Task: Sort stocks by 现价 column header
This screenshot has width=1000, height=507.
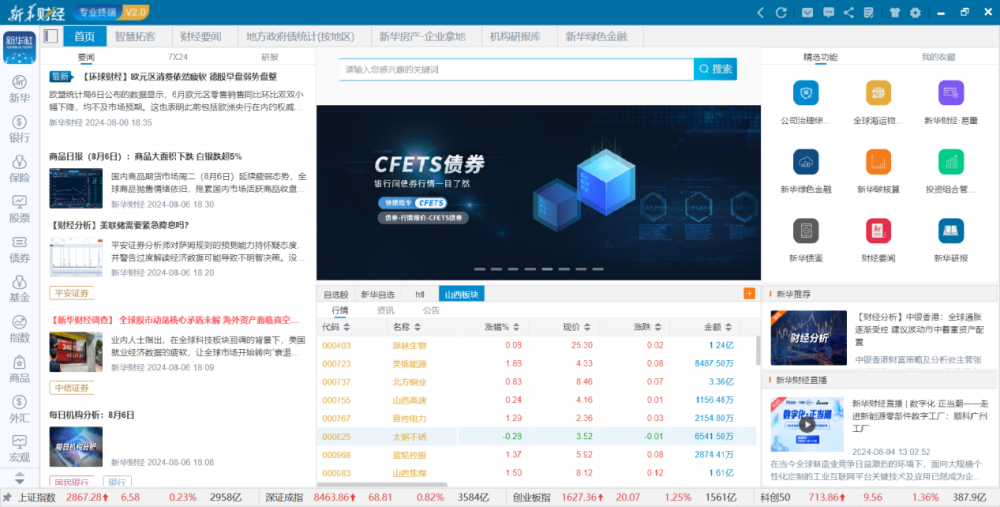Action: [x=571, y=327]
